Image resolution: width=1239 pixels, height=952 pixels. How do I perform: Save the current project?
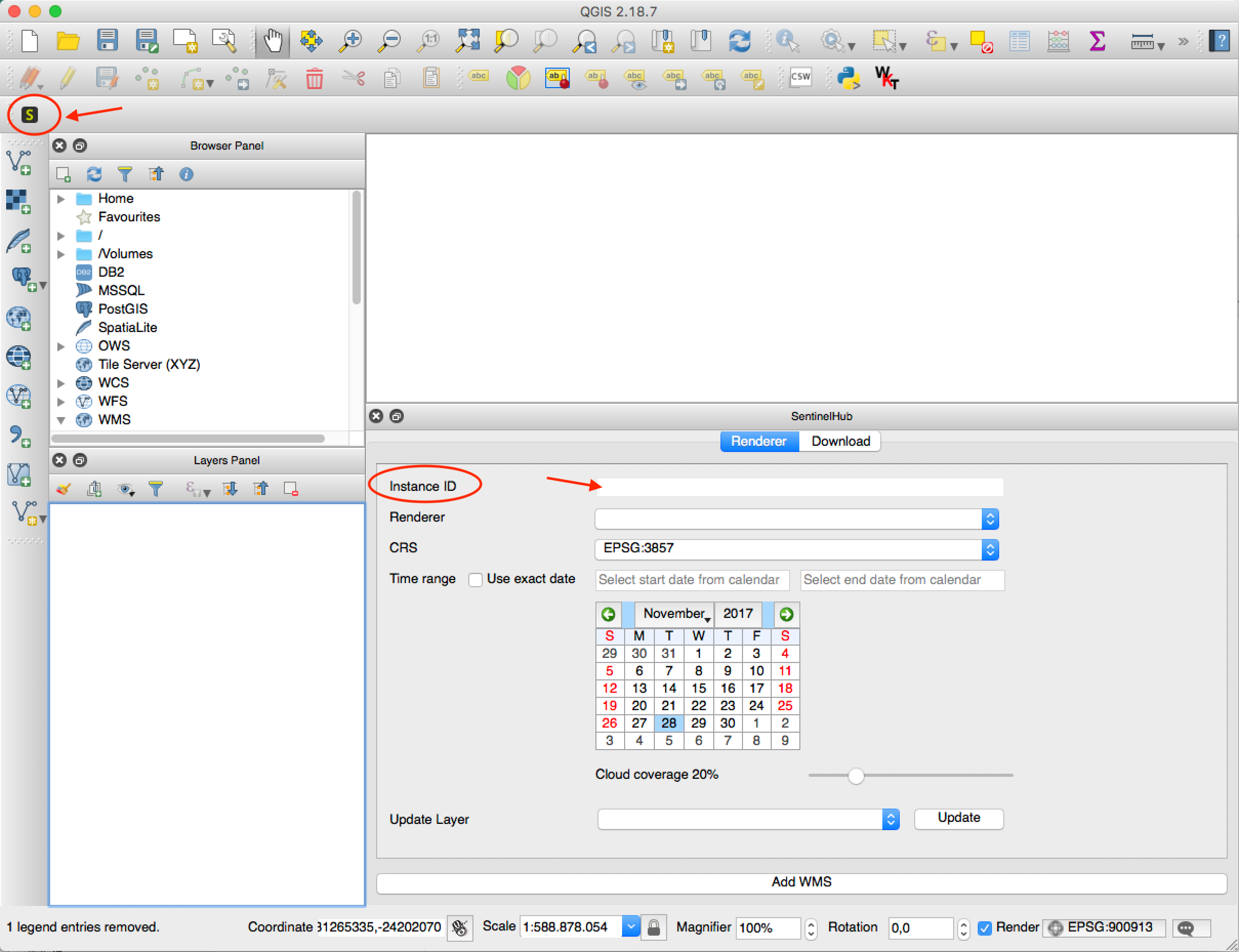[107, 41]
